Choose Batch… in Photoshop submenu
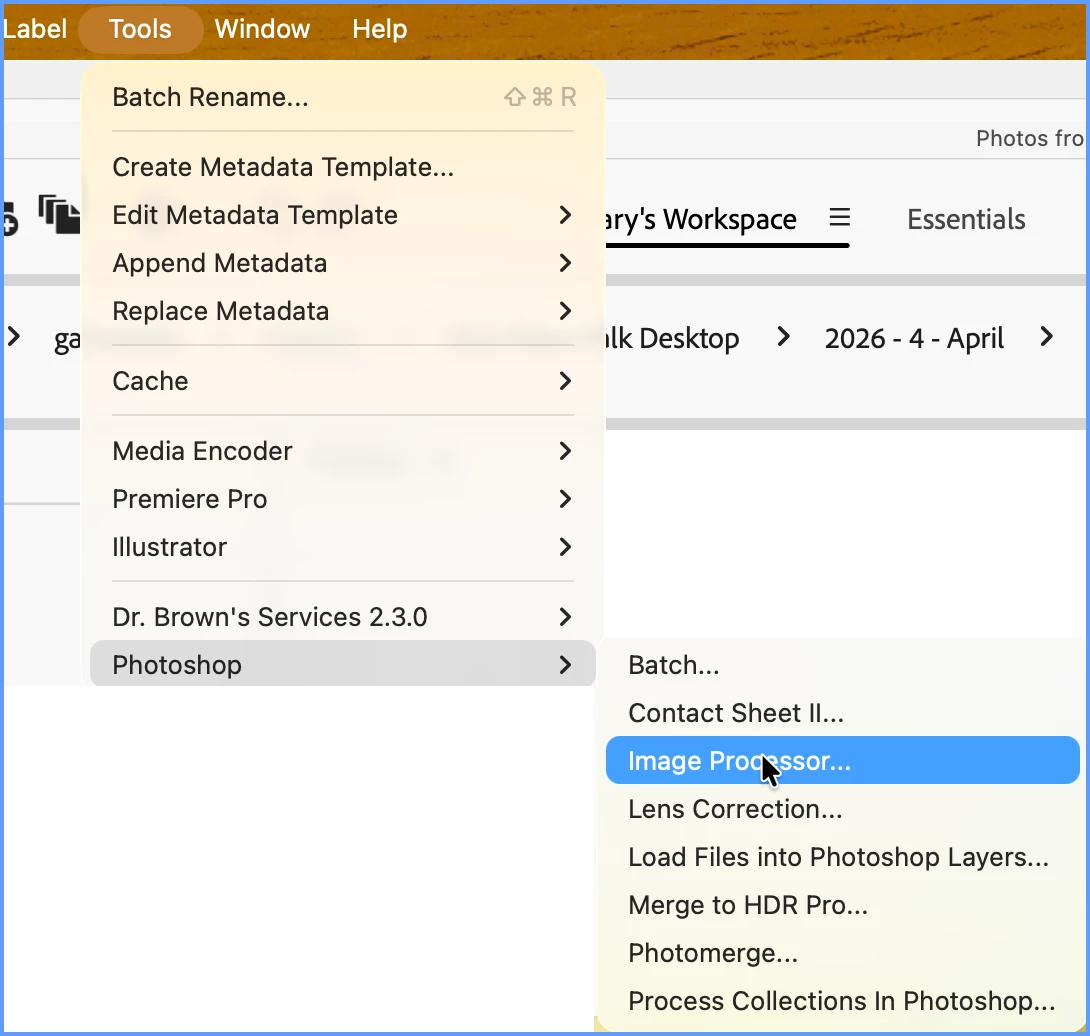This screenshot has height=1036, width=1090. pos(843,665)
